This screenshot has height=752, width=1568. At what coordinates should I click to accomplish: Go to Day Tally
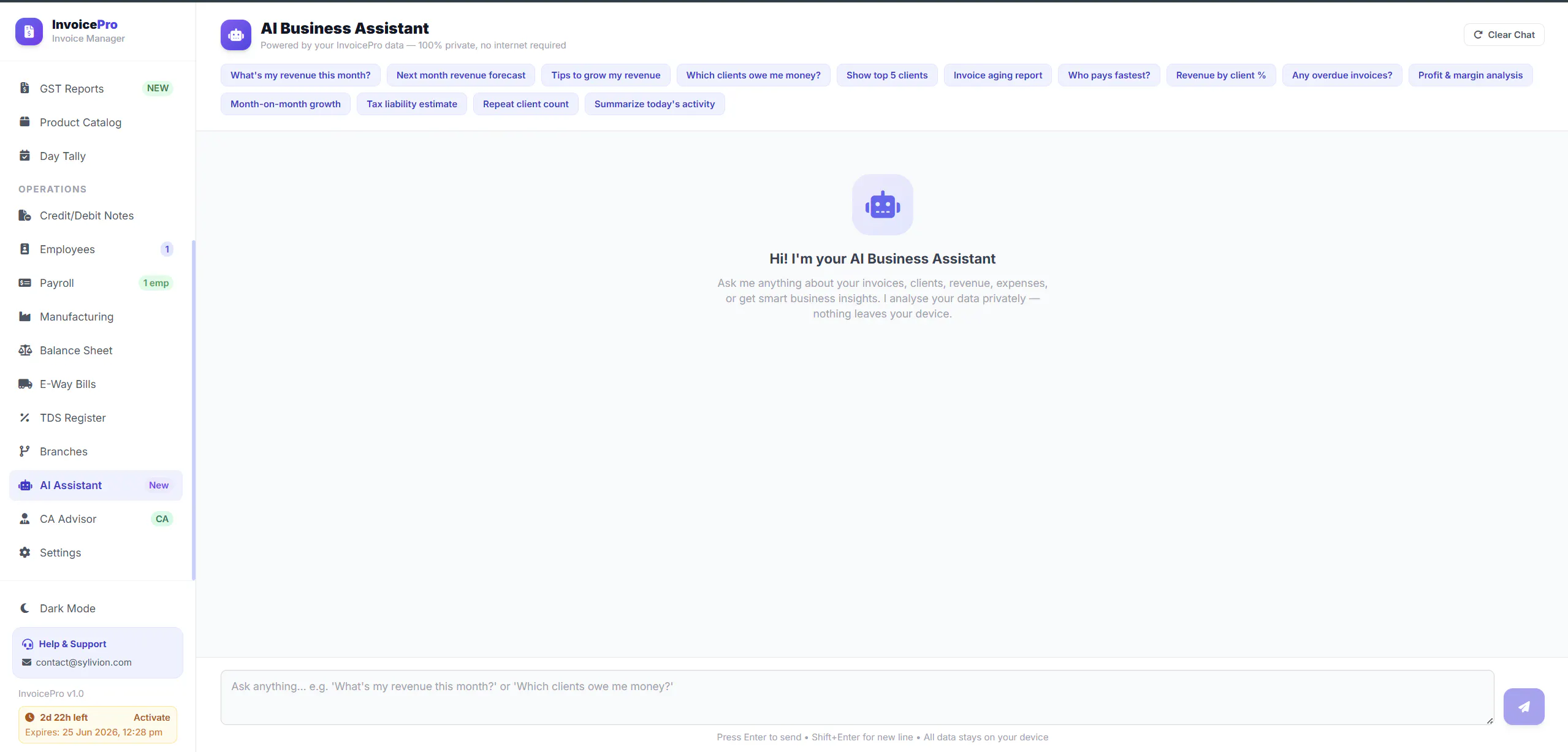(x=96, y=156)
